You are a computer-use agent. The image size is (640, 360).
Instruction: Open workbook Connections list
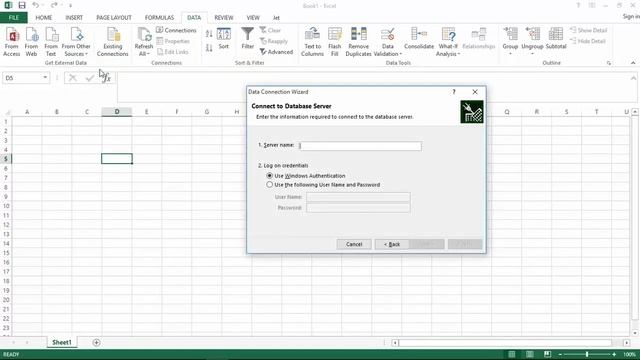coord(176,30)
